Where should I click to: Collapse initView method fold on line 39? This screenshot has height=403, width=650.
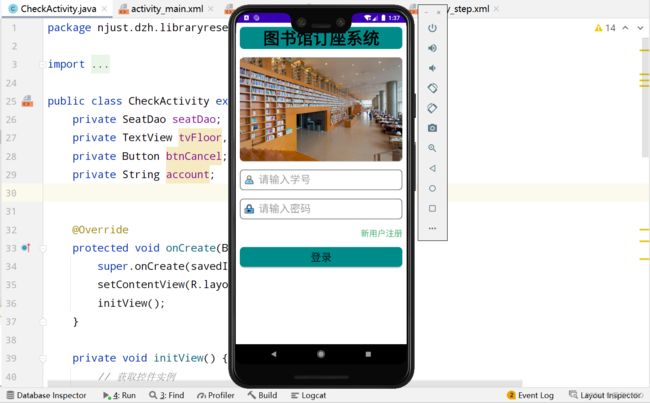43,358
